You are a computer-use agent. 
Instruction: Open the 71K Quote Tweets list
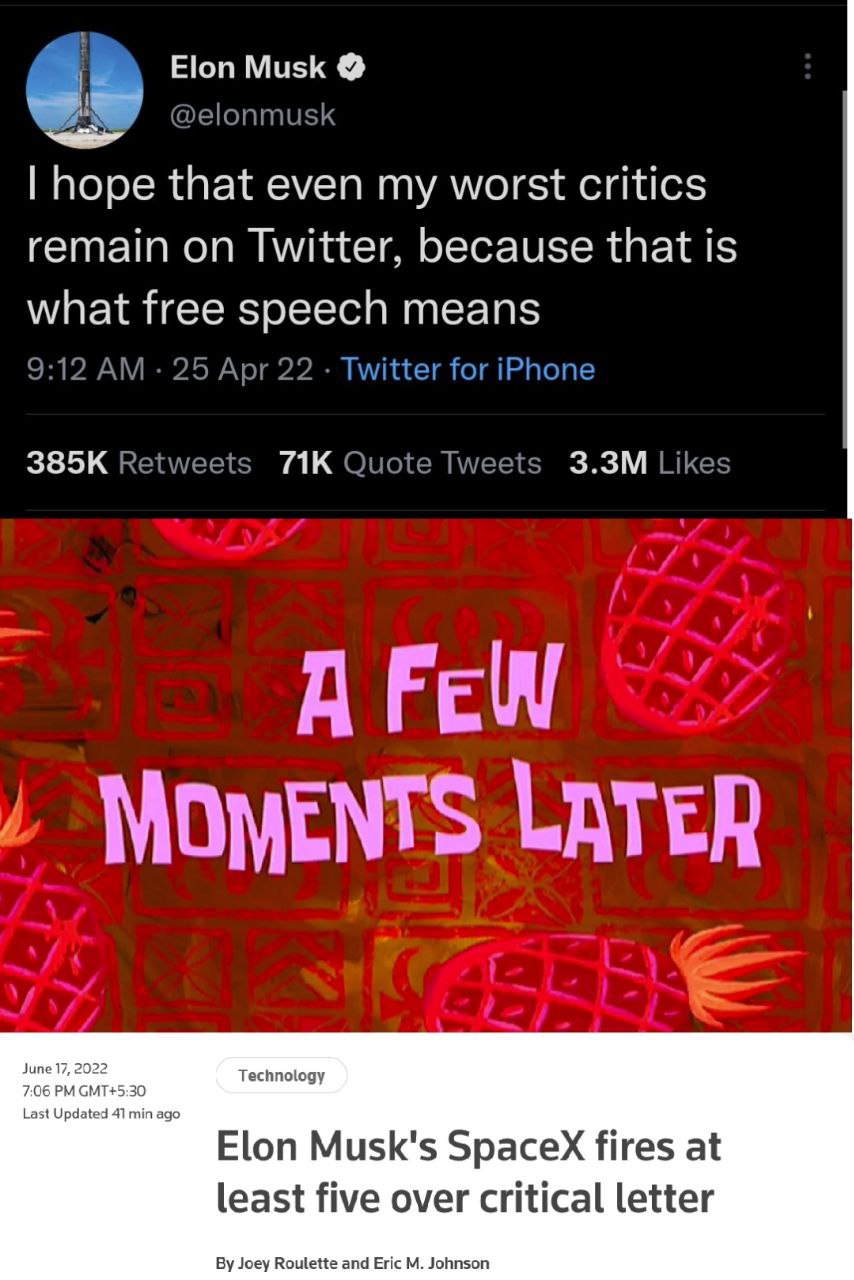[410, 463]
